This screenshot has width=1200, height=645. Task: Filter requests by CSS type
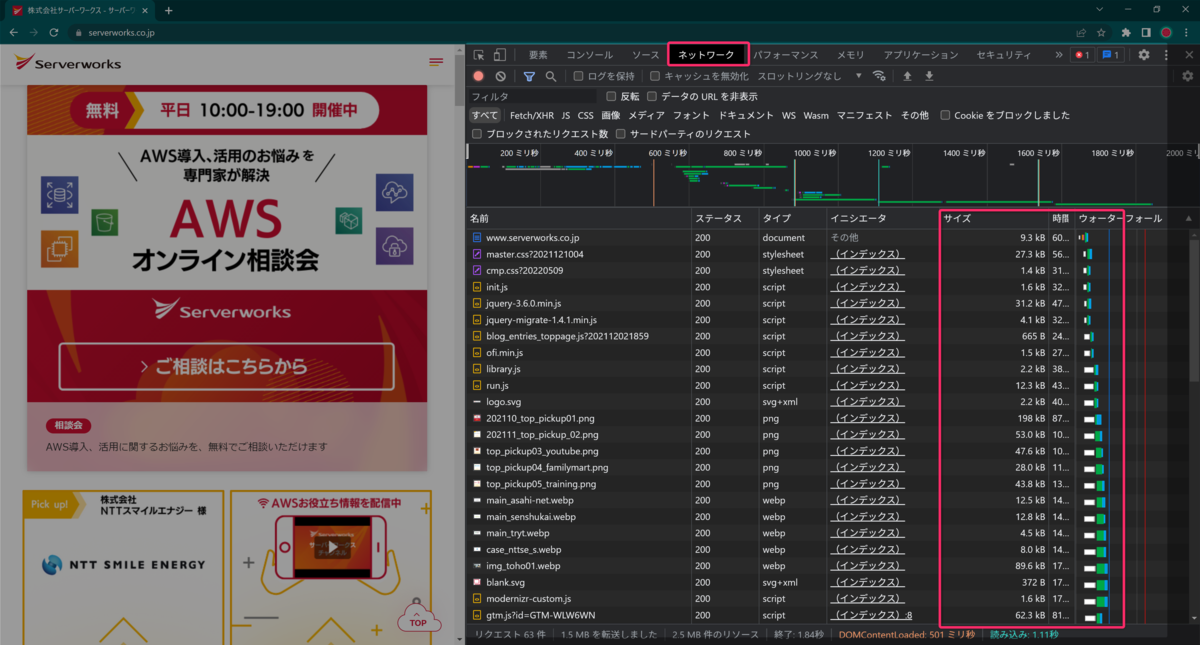585,115
